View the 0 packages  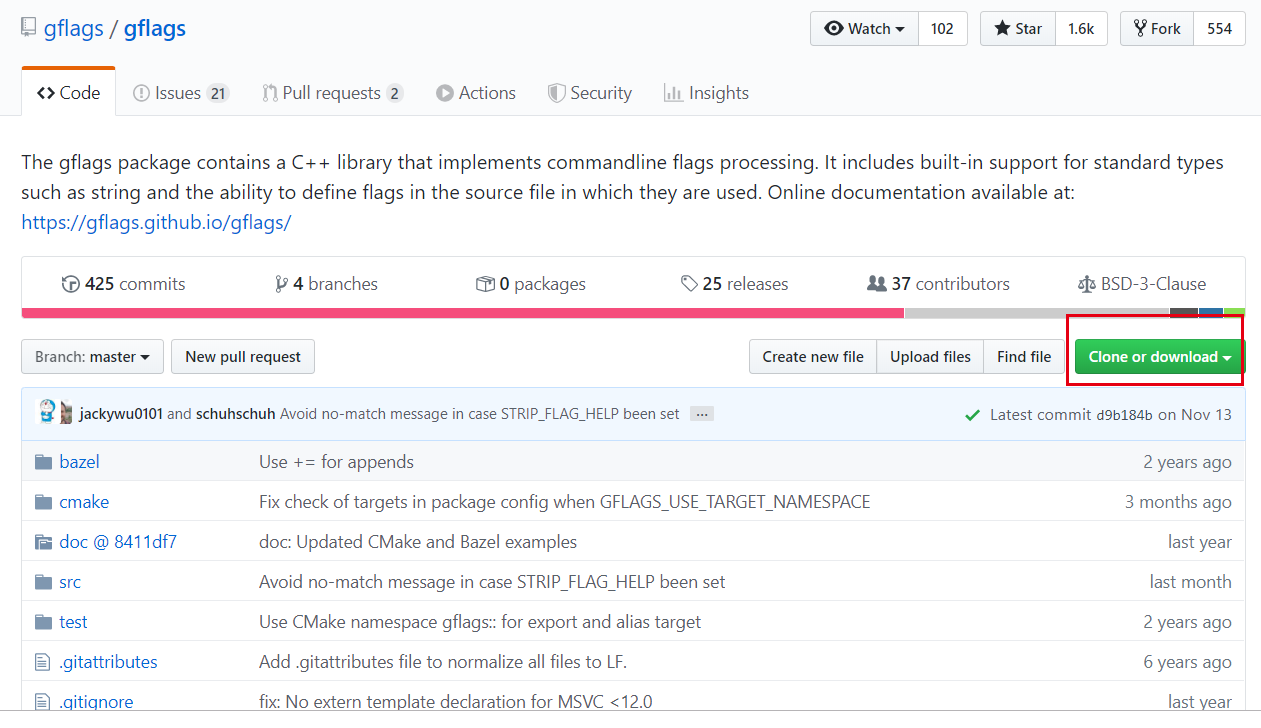click(x=531, y=284)
